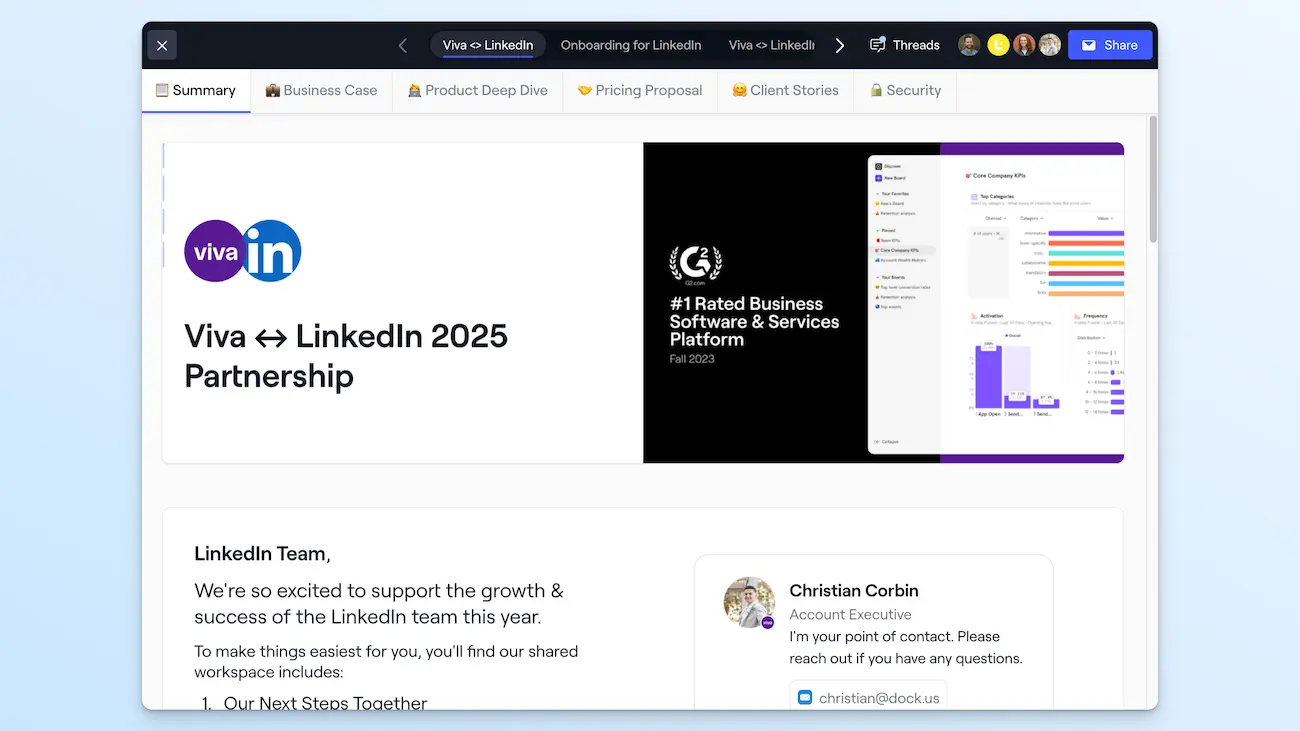Click the third user avatar with red hair
Viewport: 1300px width, 731px height.
pyautogui.click(x=1024, y=45)
